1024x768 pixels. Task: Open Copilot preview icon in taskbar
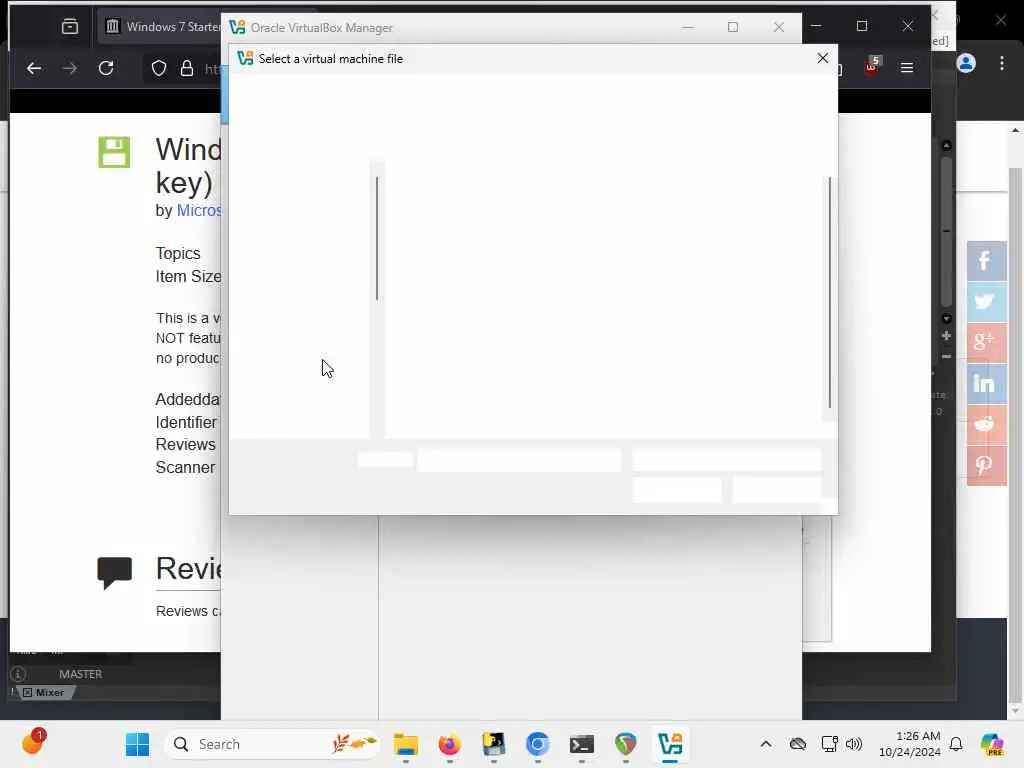click(x=992, y=744)
